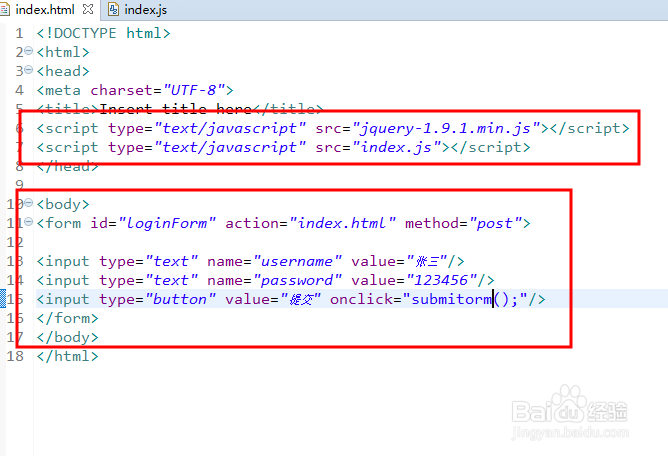Image resolution: width=668 pixels, height=456 pixels.
Task: Collapse the form tag fold on line 11
Action: (29, 221)
